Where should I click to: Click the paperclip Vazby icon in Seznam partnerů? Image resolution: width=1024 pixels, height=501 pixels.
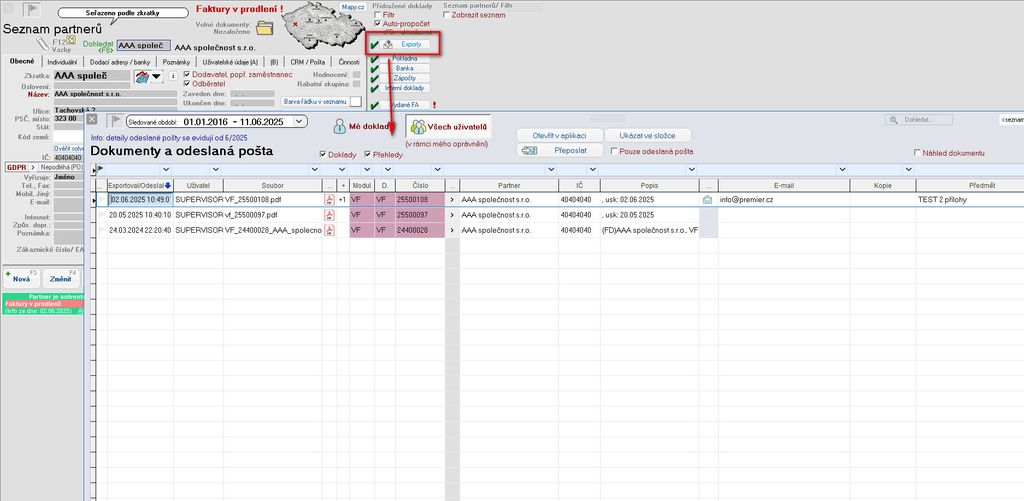[42, 44]
